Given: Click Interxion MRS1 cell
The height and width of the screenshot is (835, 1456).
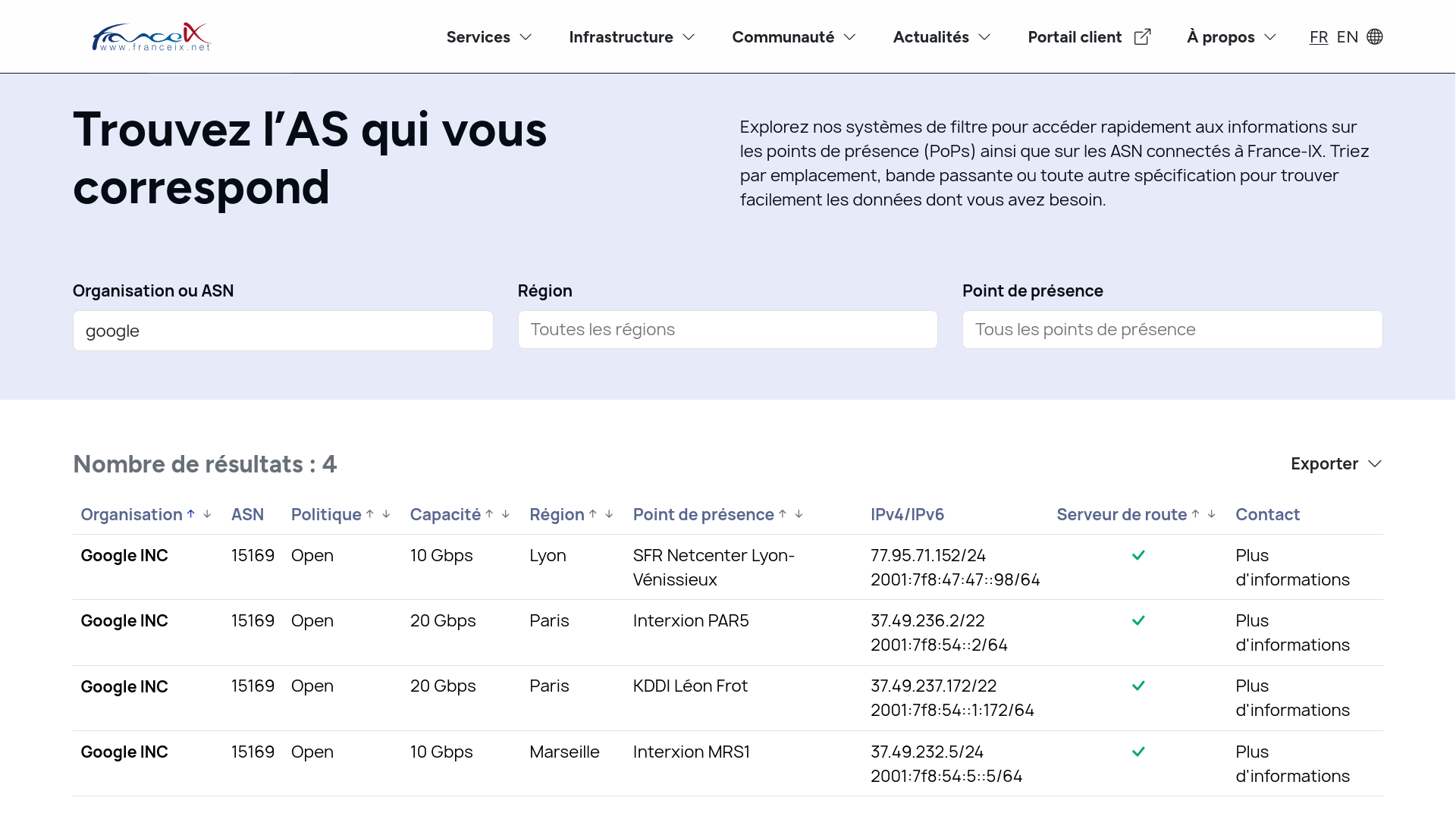Looking at the screenshot, I should (692, 752).
